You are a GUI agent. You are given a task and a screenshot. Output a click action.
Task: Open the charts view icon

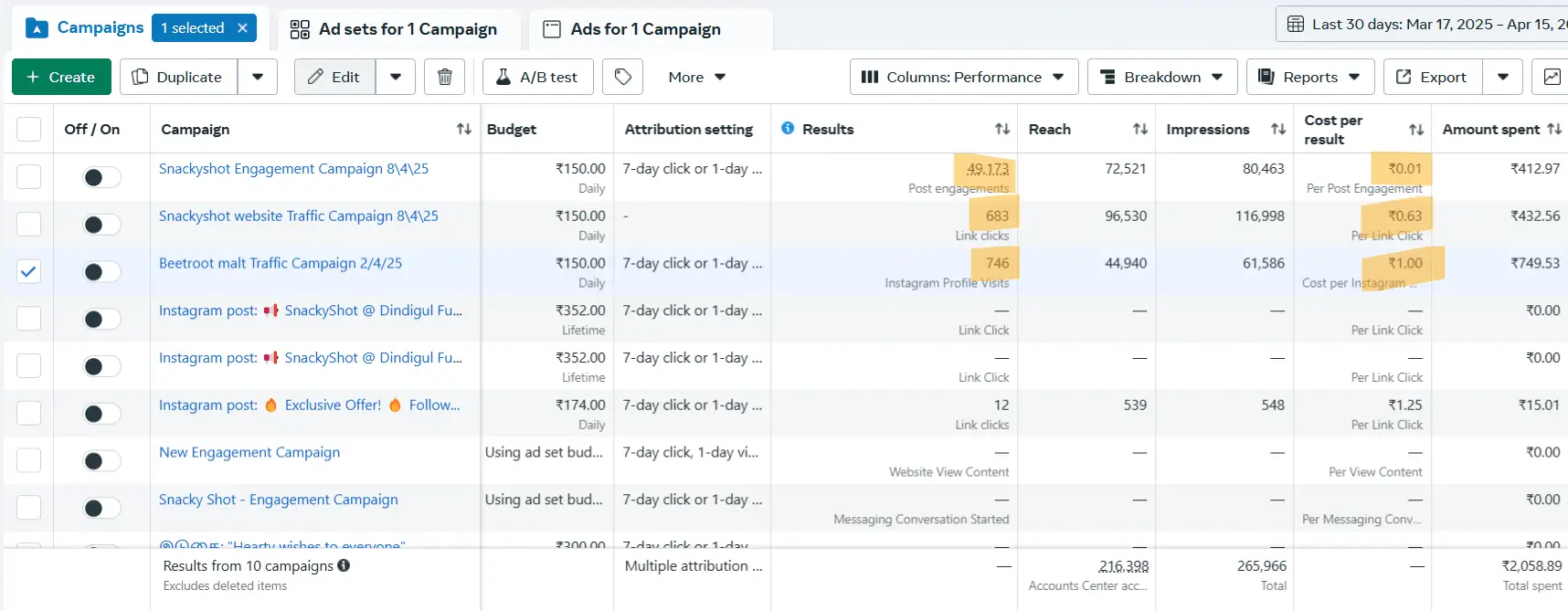pos(1552,77)
